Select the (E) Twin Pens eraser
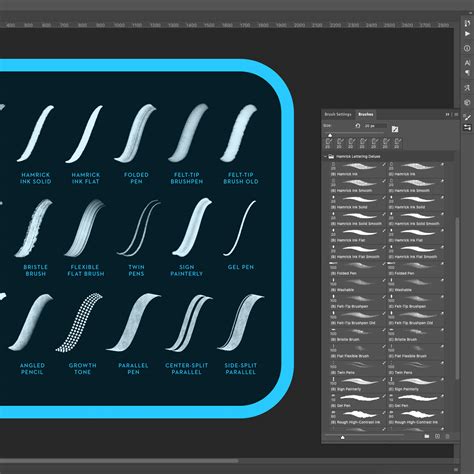 [x=416, y=367]
